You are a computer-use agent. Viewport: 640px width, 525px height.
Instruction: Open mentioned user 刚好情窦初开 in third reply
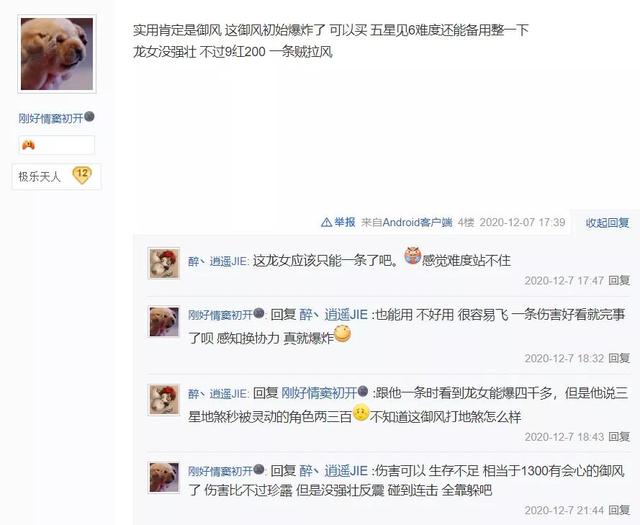(x=319, y=393)
